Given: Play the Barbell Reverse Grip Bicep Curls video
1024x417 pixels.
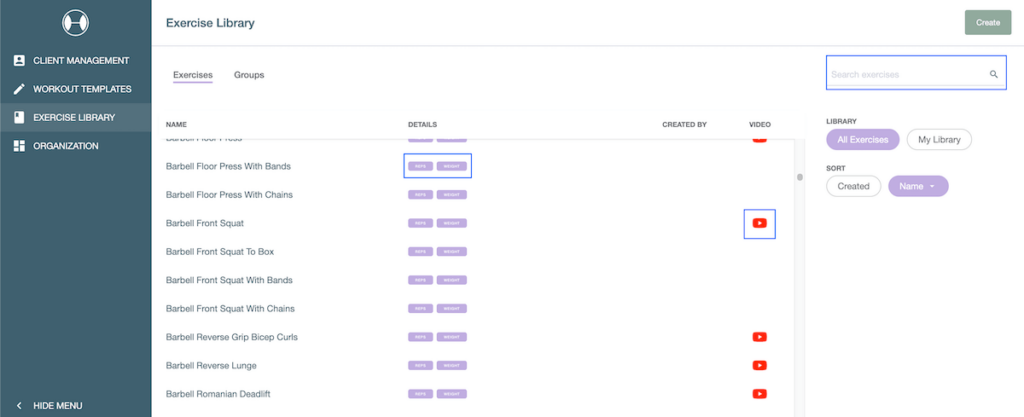Looking at the screenshot, I should [x=759, y=337].
